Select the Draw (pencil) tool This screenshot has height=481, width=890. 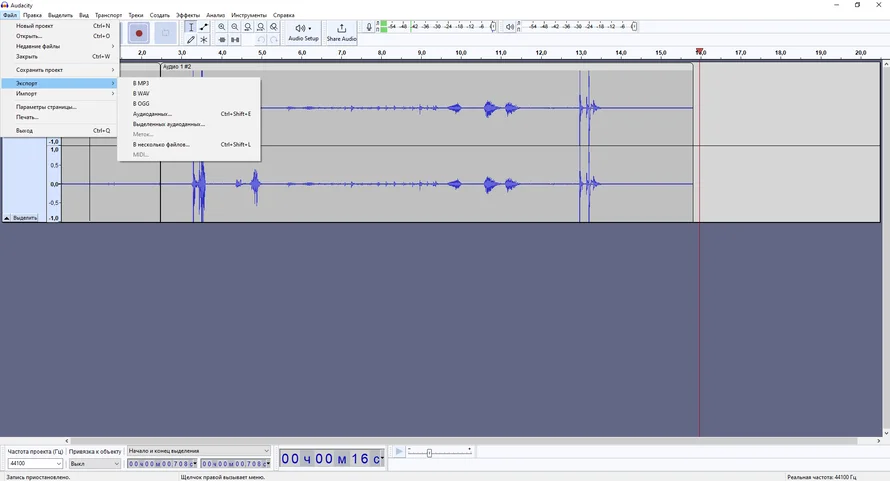[191, 40]
